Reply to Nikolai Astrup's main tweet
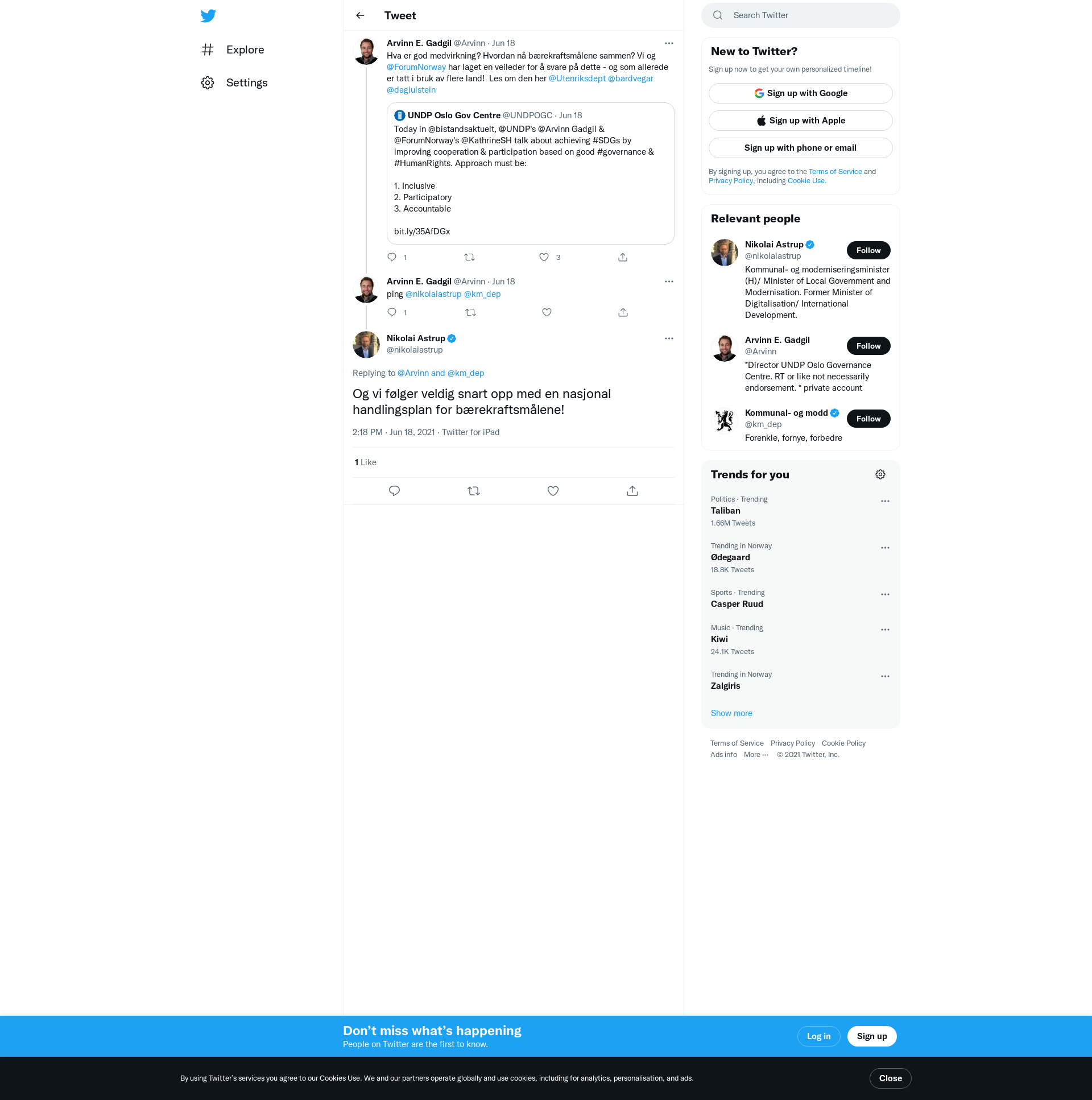The width and height of the screenshot is (1092, 1100). pyautogui.click(x=394, y=491)
